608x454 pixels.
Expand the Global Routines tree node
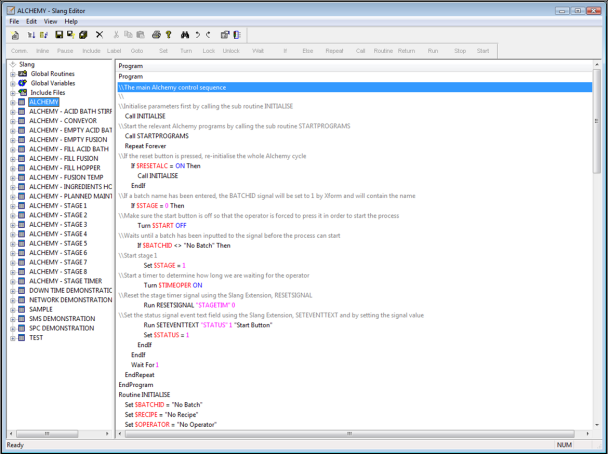(12, 73)
